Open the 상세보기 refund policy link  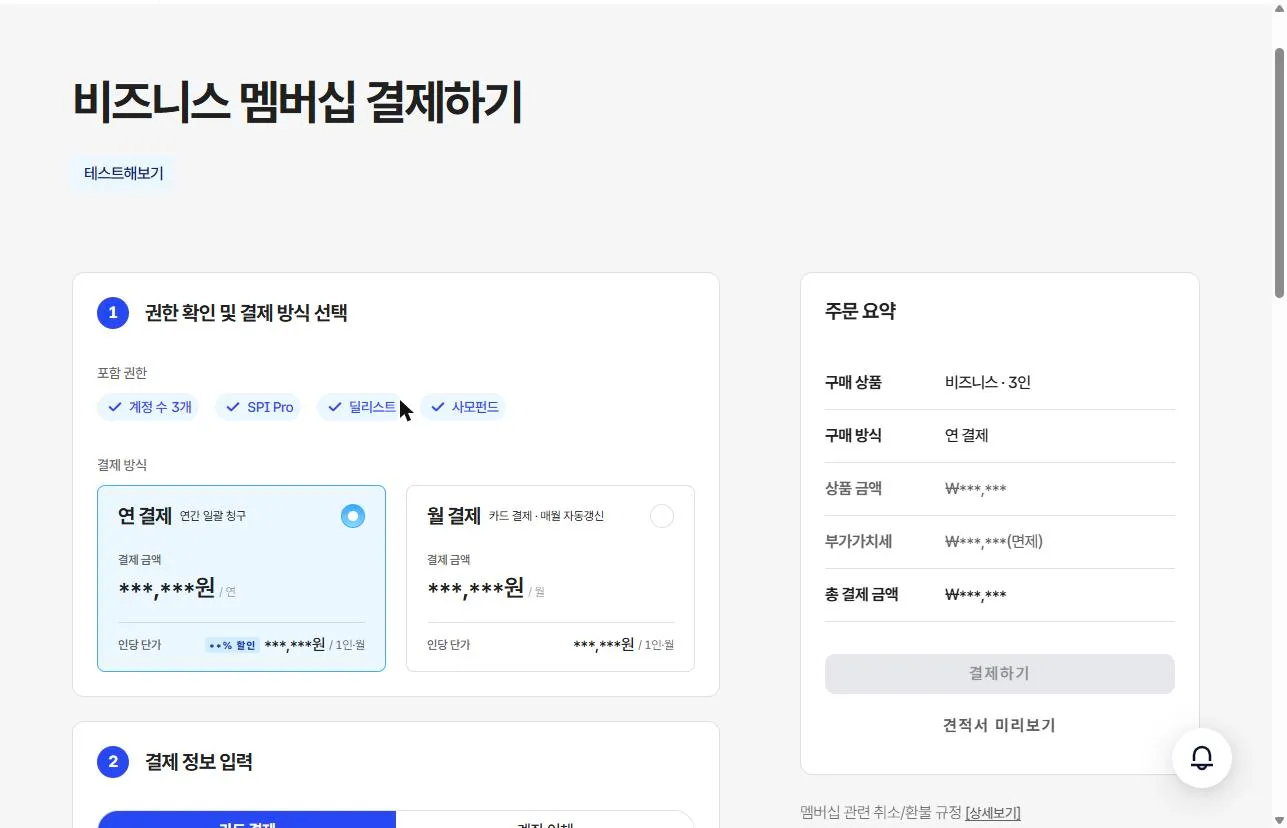[x=993, y=813]
